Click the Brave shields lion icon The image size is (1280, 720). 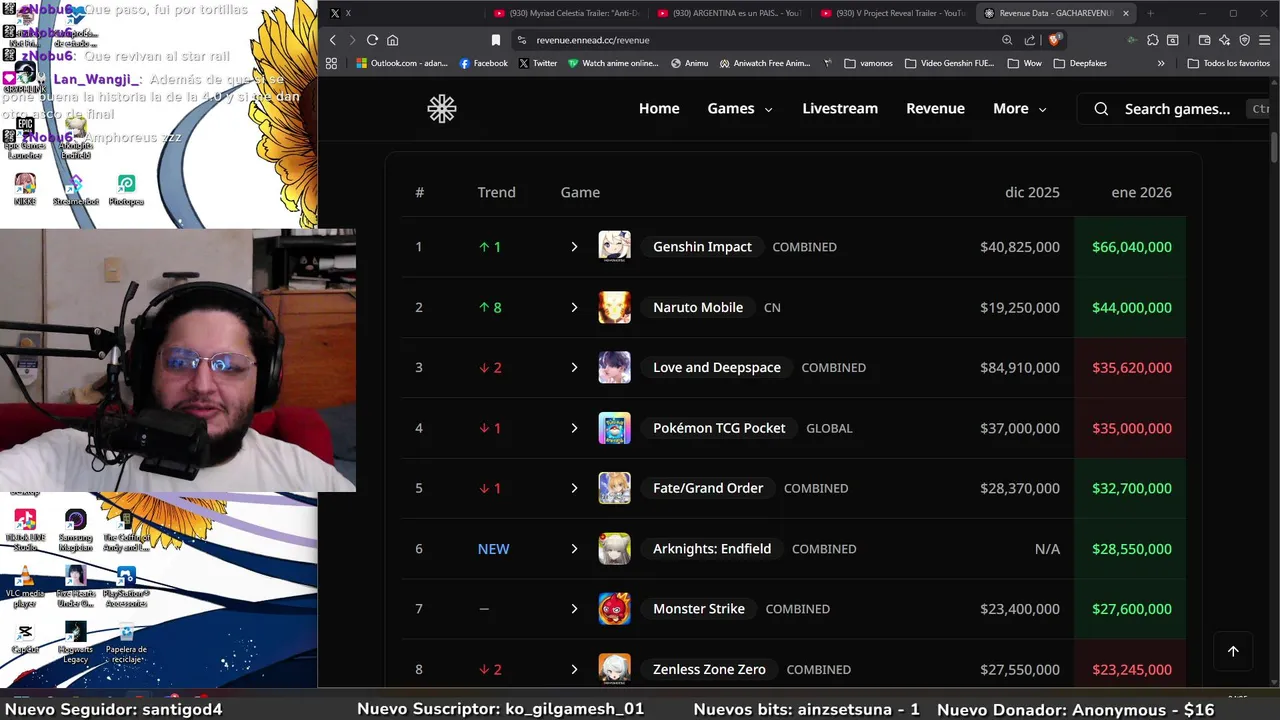click(x=1053, y=40)
